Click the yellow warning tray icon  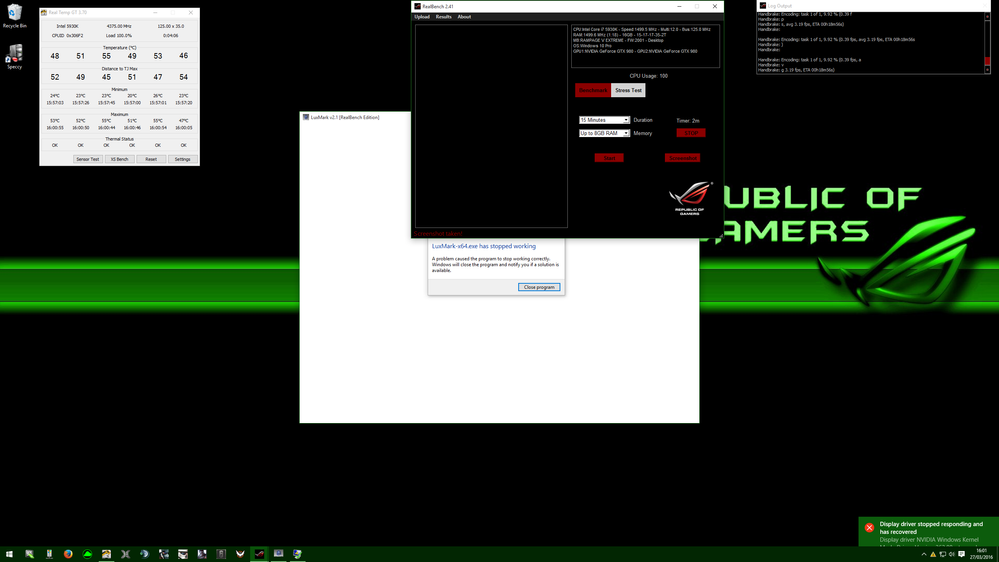[x=933, y=554]
